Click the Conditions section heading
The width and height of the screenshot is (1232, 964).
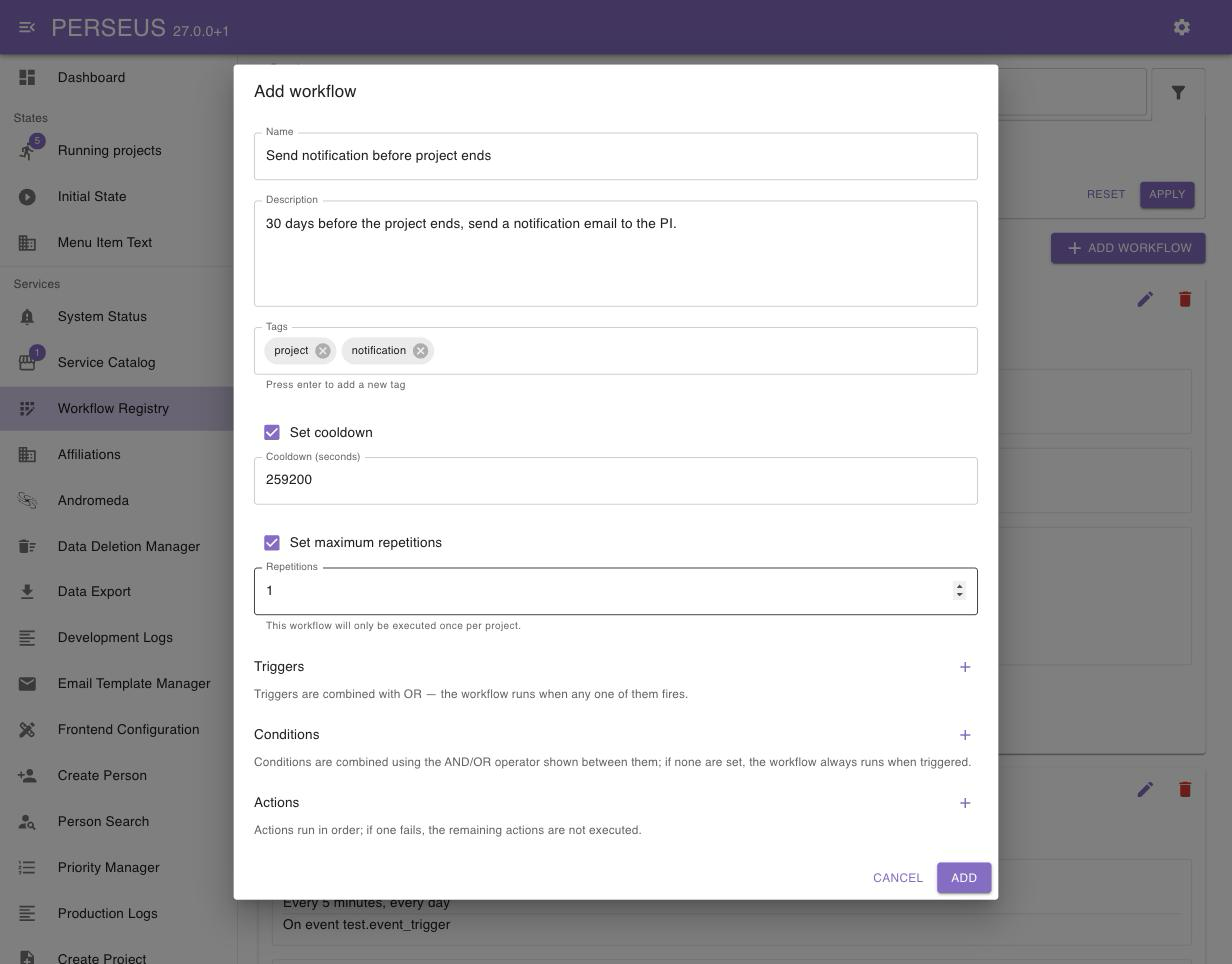[x=287, y=735]
